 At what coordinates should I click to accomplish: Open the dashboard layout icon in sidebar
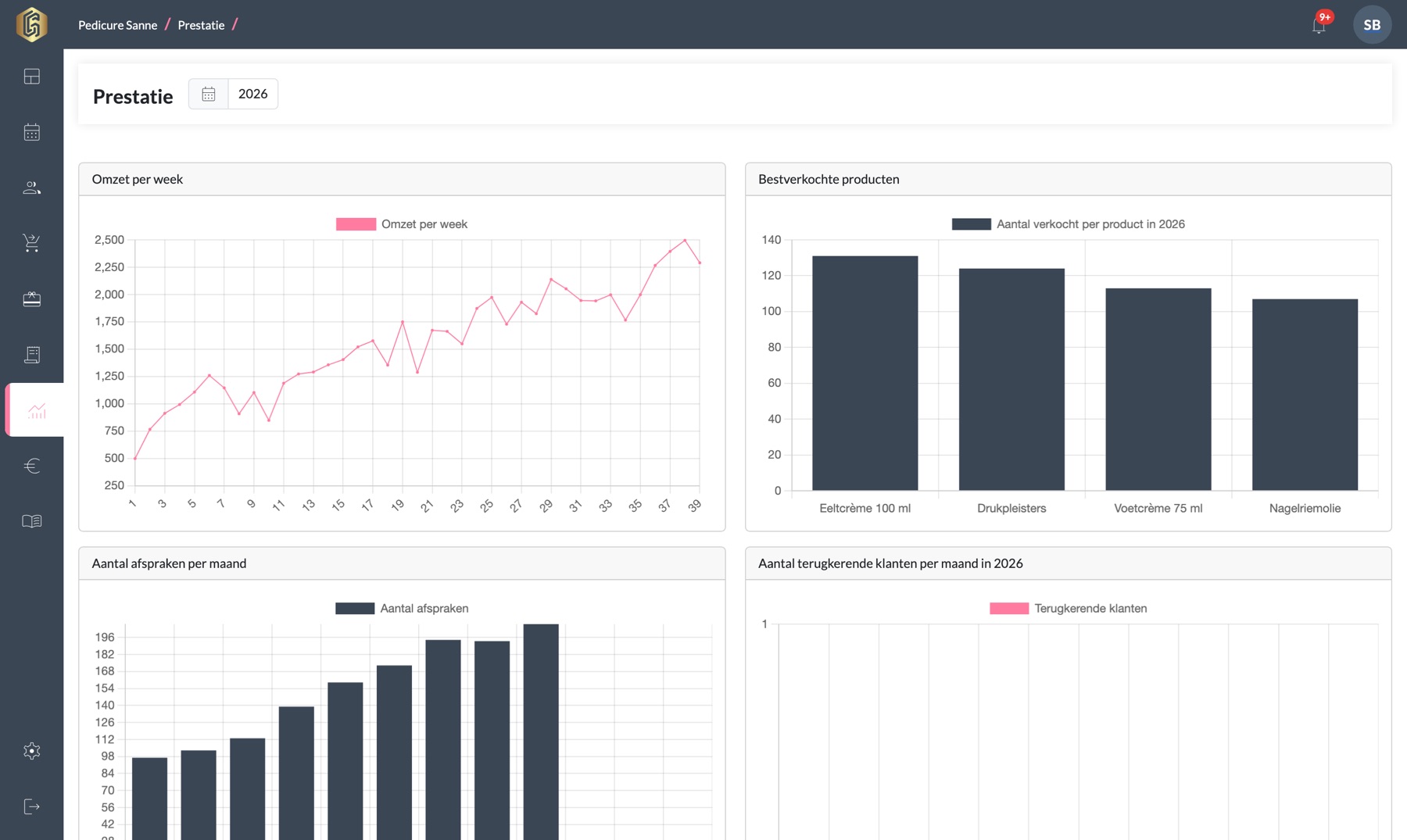pyautogui.click(x=32, y=76)
